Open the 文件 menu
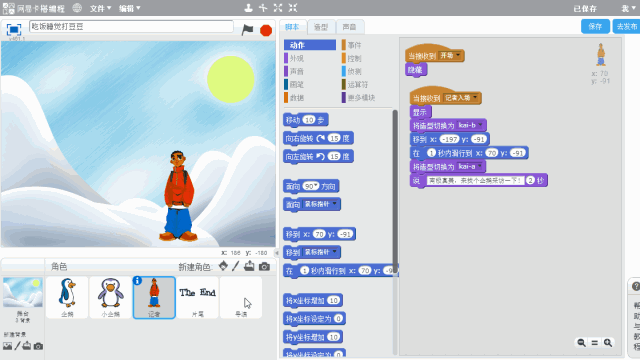Image resolution: width=640 pixels, height=360 pixels. point(100,8)
